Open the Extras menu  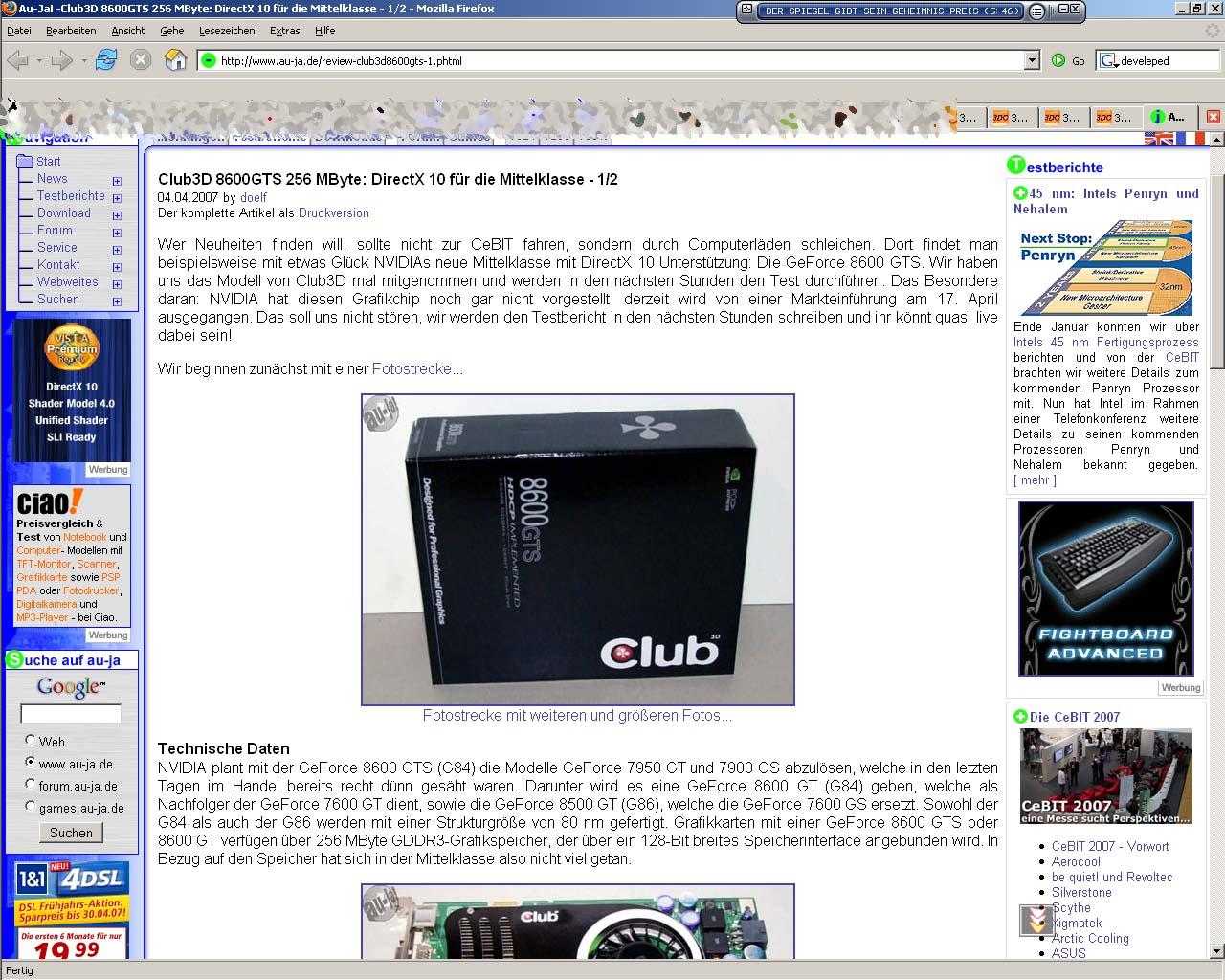click(x=285, y=31)
